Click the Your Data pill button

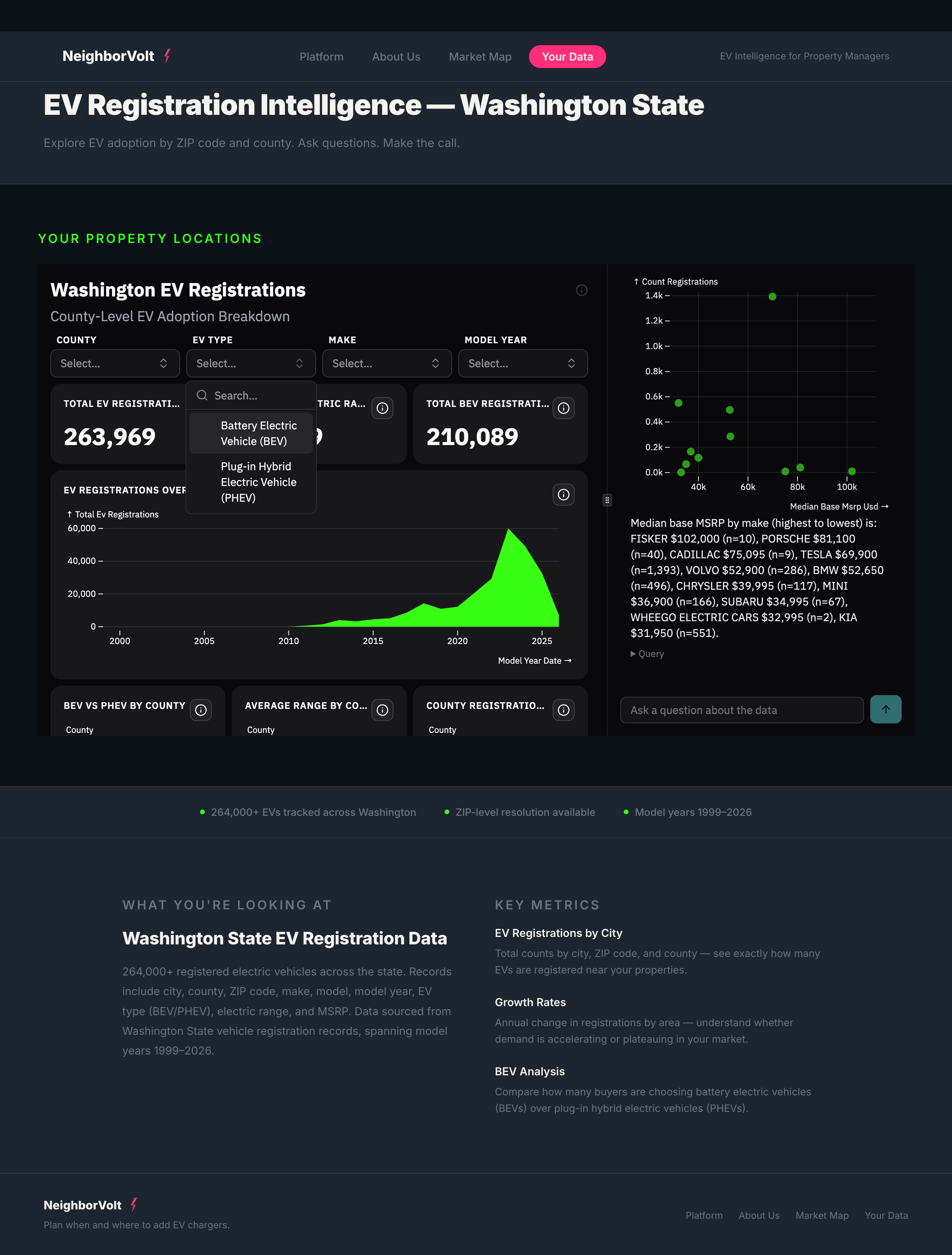[x=567, y=57]
